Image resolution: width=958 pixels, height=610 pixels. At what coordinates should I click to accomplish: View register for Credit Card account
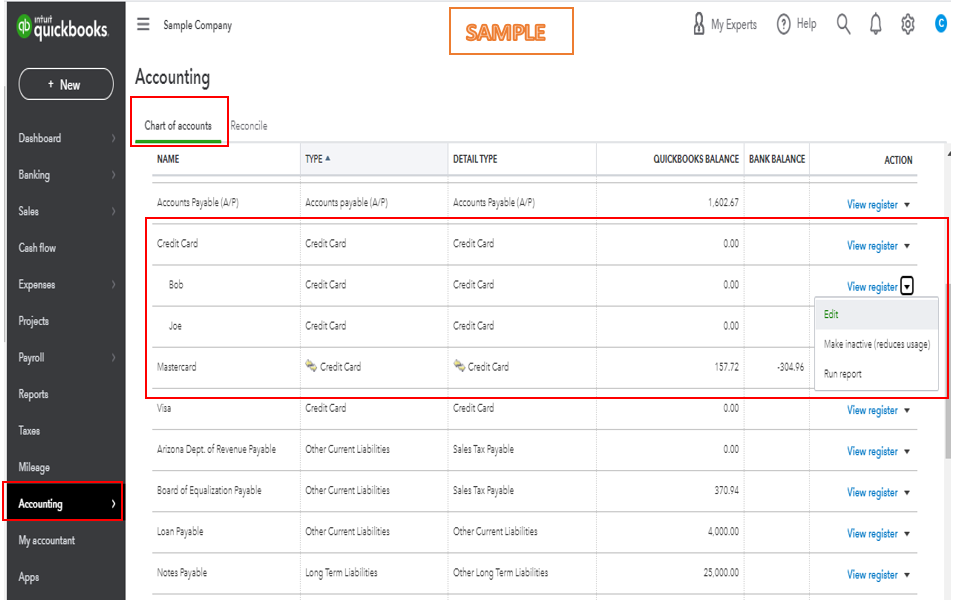click(872, 246)
